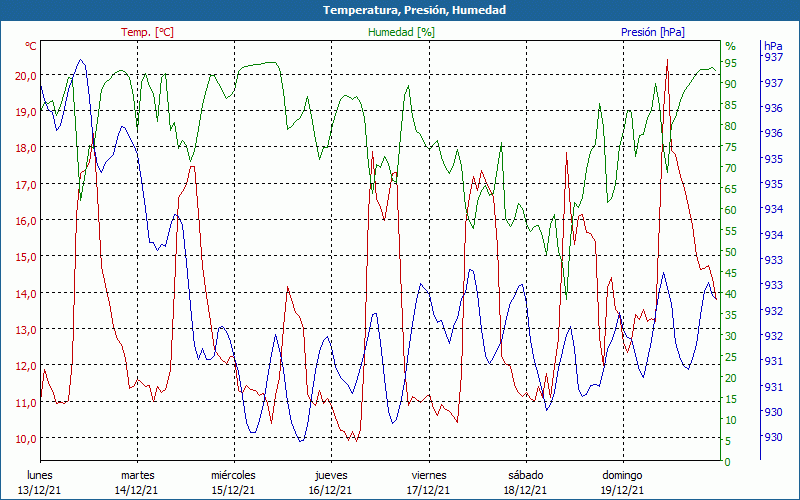Click the '30' humidity axis value
The width and height of the screenshot is (800, 500).
pyautogui.click(x=731, y=336)
